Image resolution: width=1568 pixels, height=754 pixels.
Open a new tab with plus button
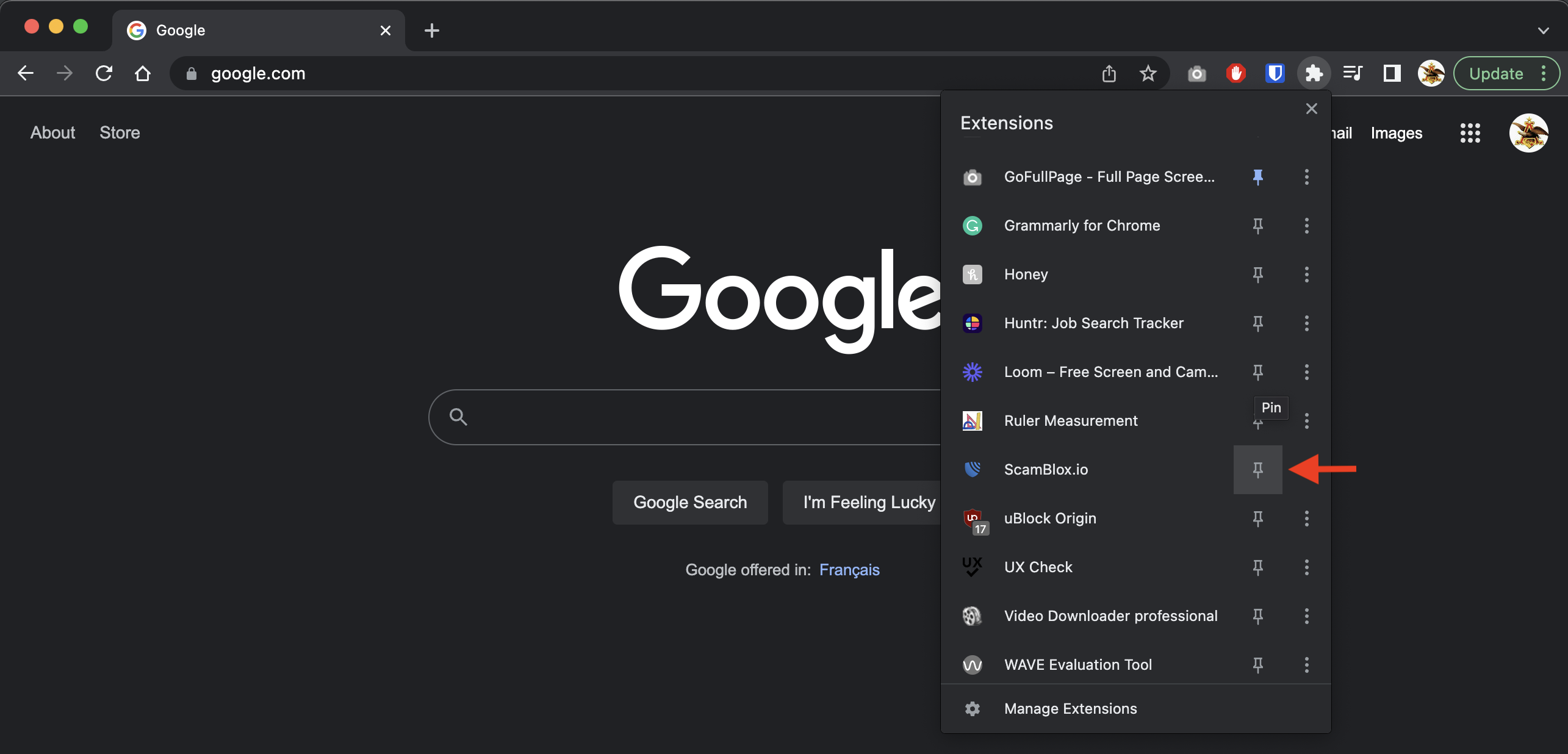[x=432, y=31]
